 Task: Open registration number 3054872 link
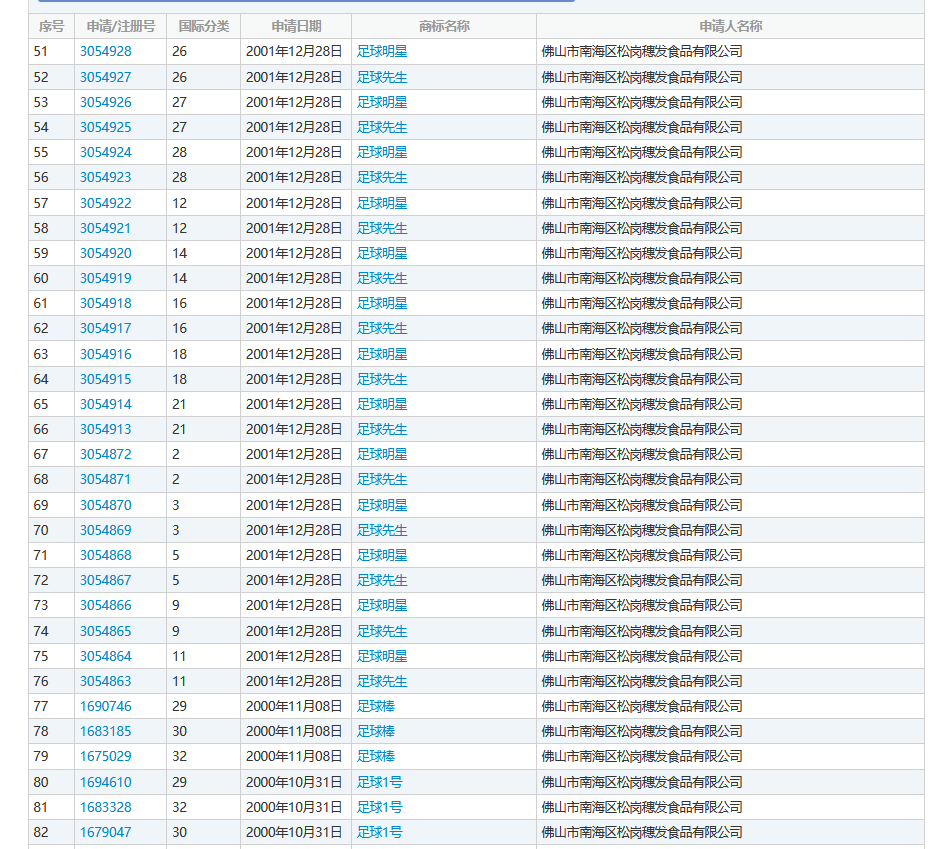(x=105, y=454)
